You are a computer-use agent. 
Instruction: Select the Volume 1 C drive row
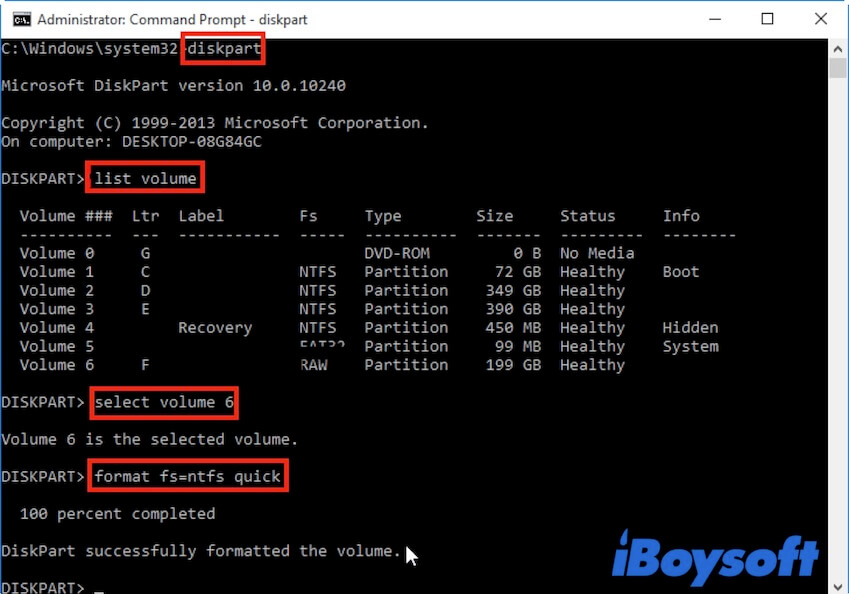click(x=300, y=271)
